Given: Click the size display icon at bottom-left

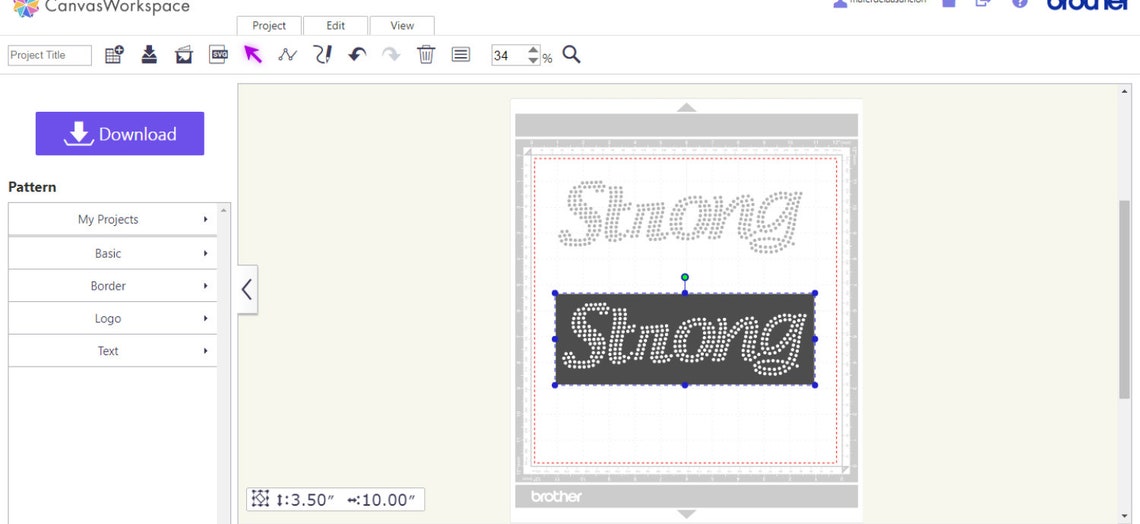Looking at the screenshot, I should tap(260, 499).
